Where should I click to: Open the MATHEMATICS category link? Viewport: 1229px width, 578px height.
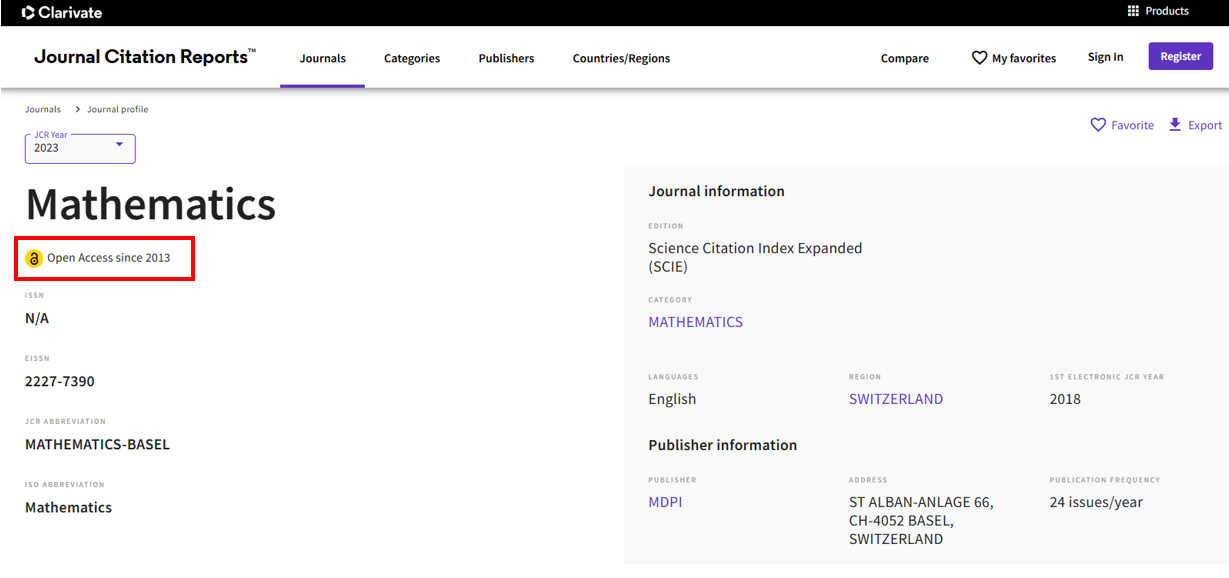[695, 322]
